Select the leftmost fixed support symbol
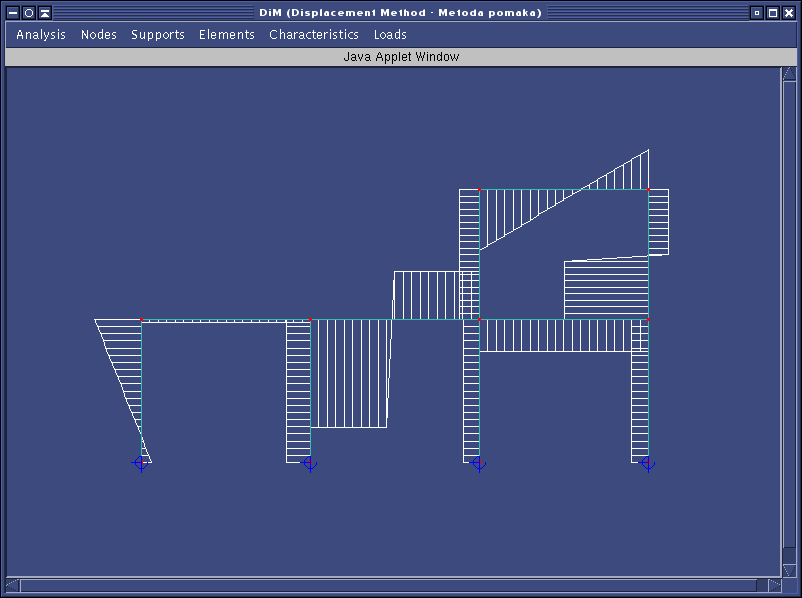The width and height of the screenshot is (802, 598). click(141, 463)
